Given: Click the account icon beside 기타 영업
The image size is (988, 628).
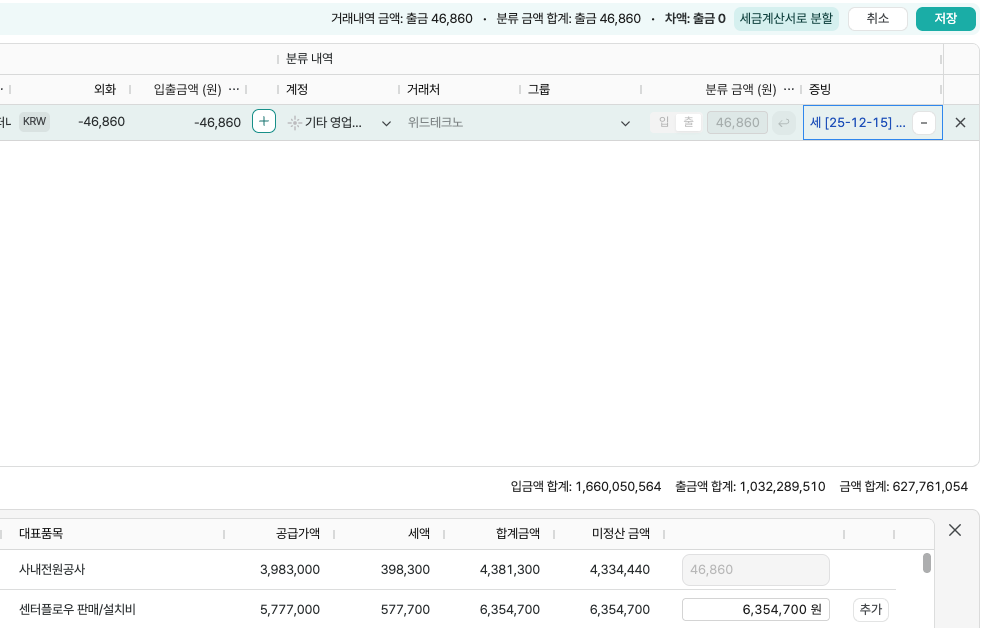Looking at the screenshot, I should [294, 123].
